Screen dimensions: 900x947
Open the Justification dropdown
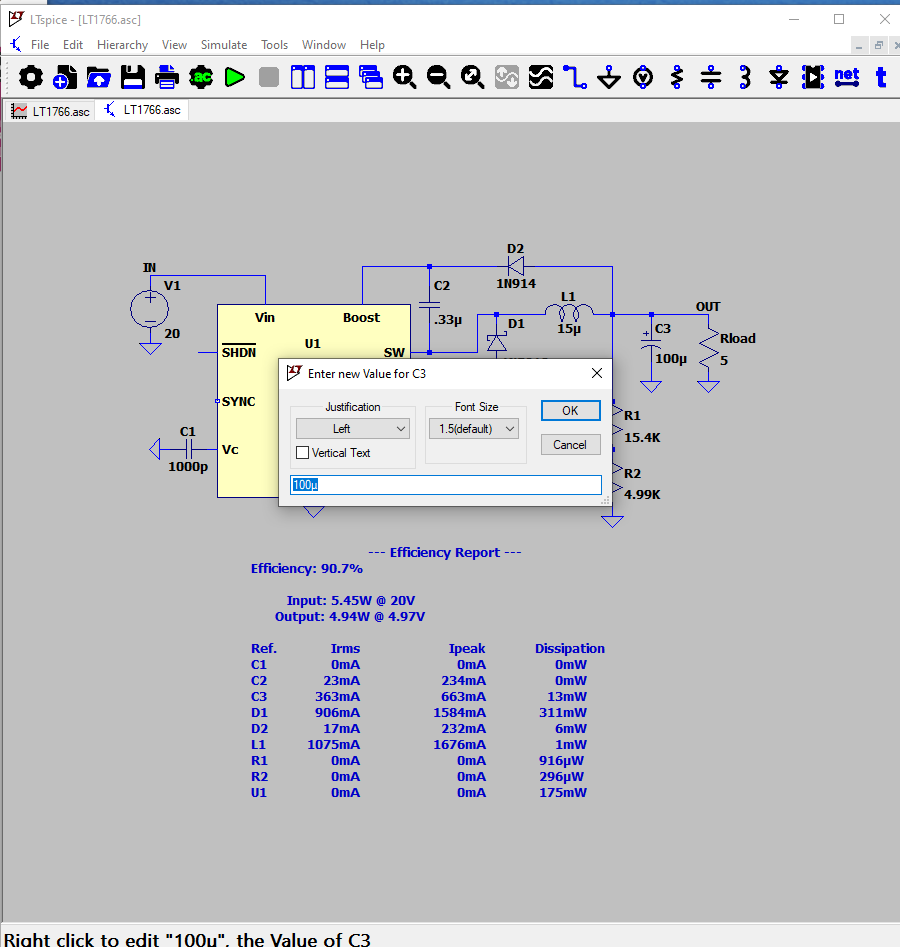pos(353,429)
